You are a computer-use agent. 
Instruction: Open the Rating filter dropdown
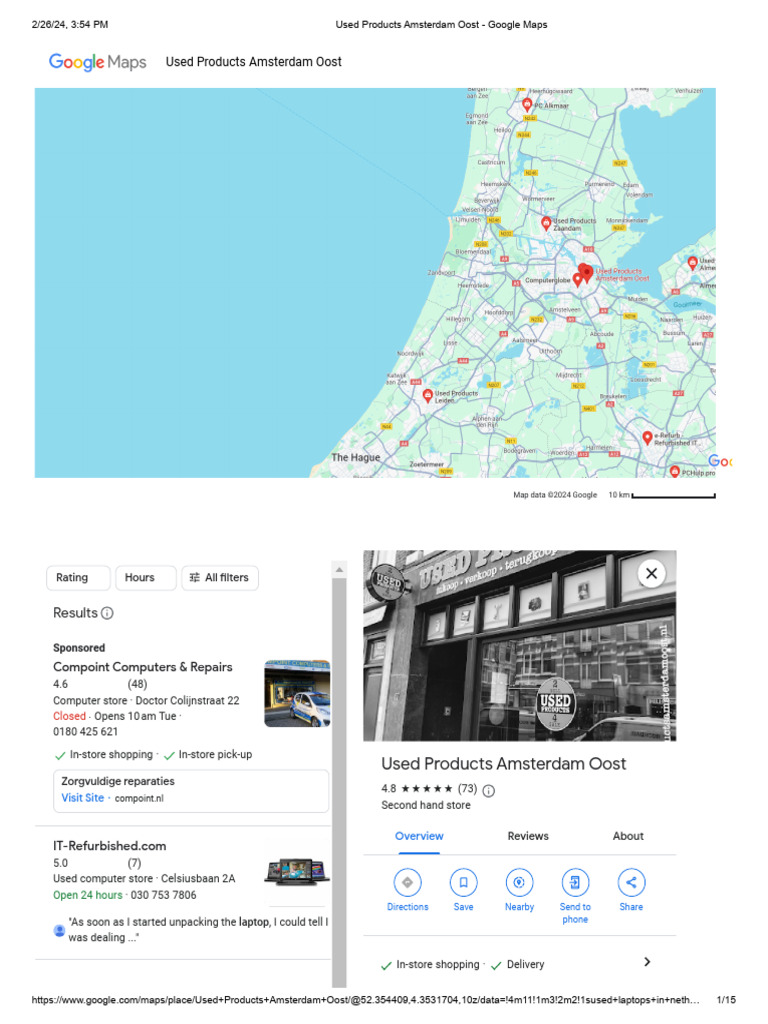pos(78,577)
